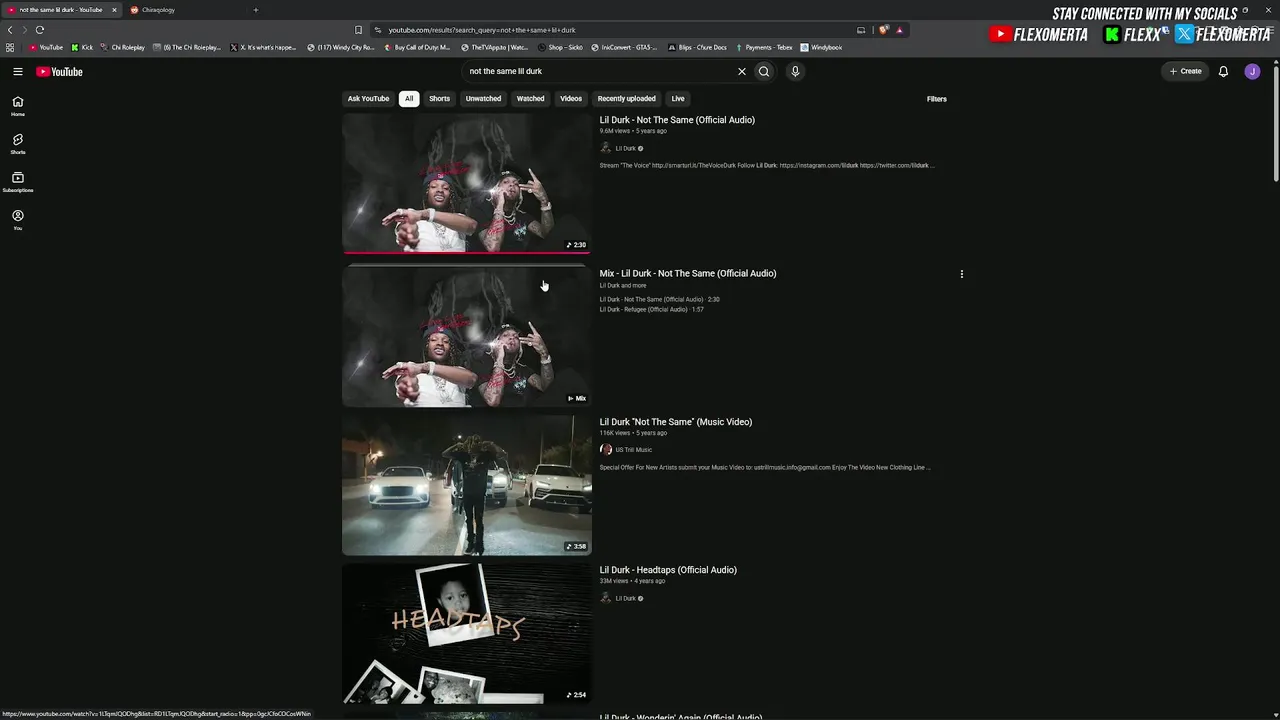Go to Home in YouTube sidebar

pos(18,105)
